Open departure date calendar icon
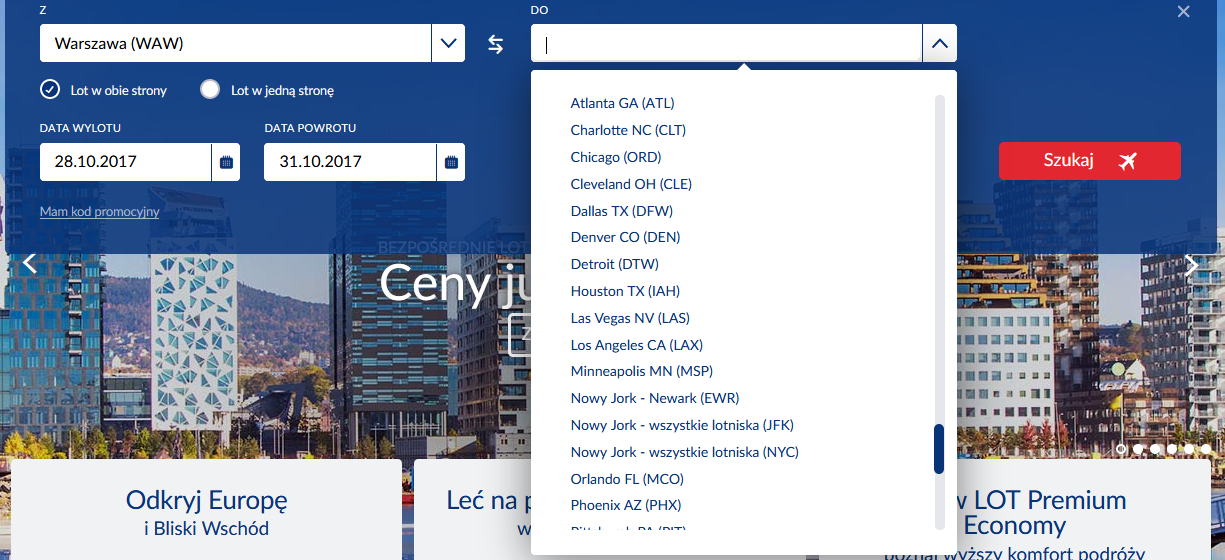The image size is (1225, 560). point(226,162)
